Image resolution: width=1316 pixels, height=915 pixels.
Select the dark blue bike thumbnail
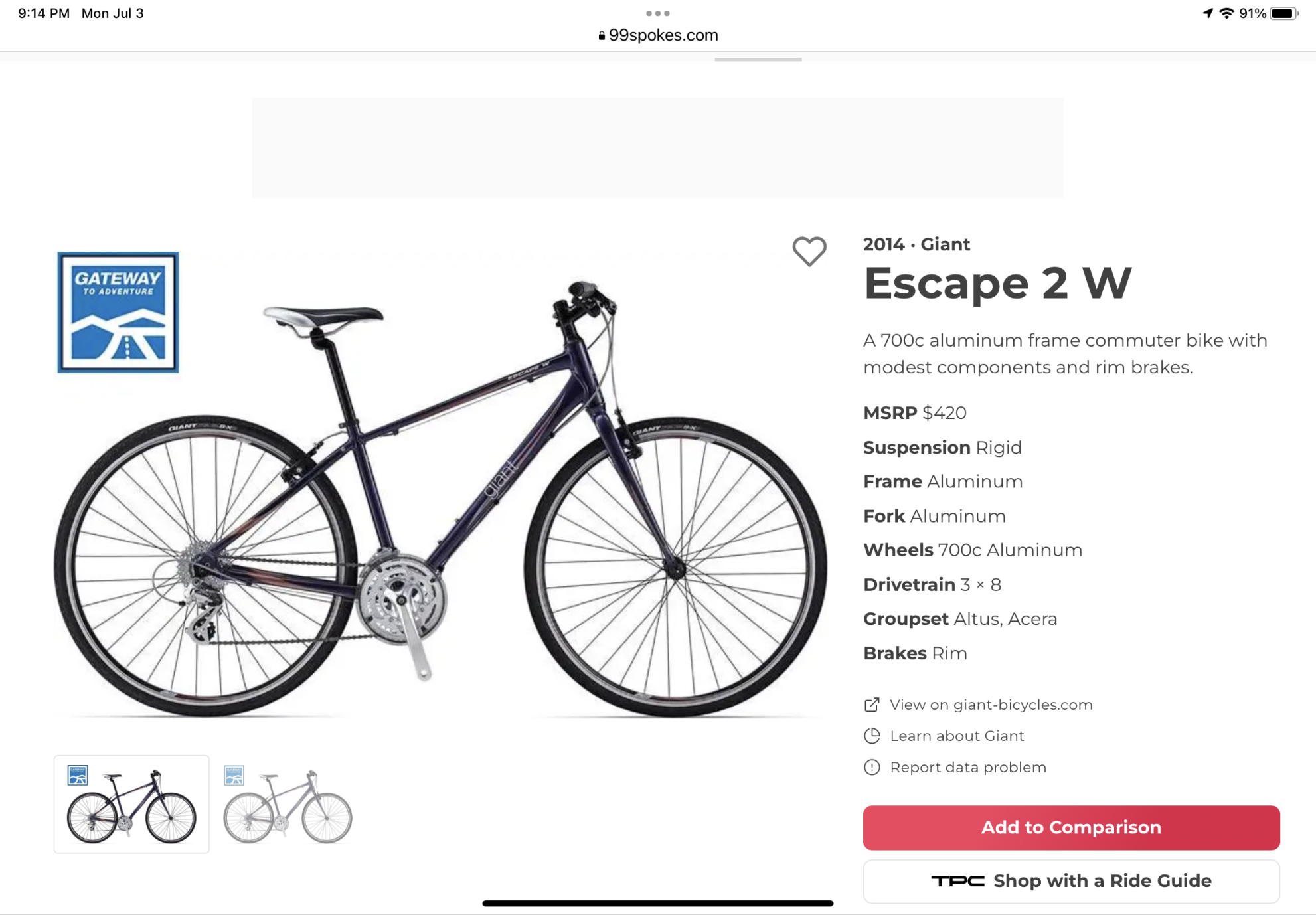pos(131,803)
